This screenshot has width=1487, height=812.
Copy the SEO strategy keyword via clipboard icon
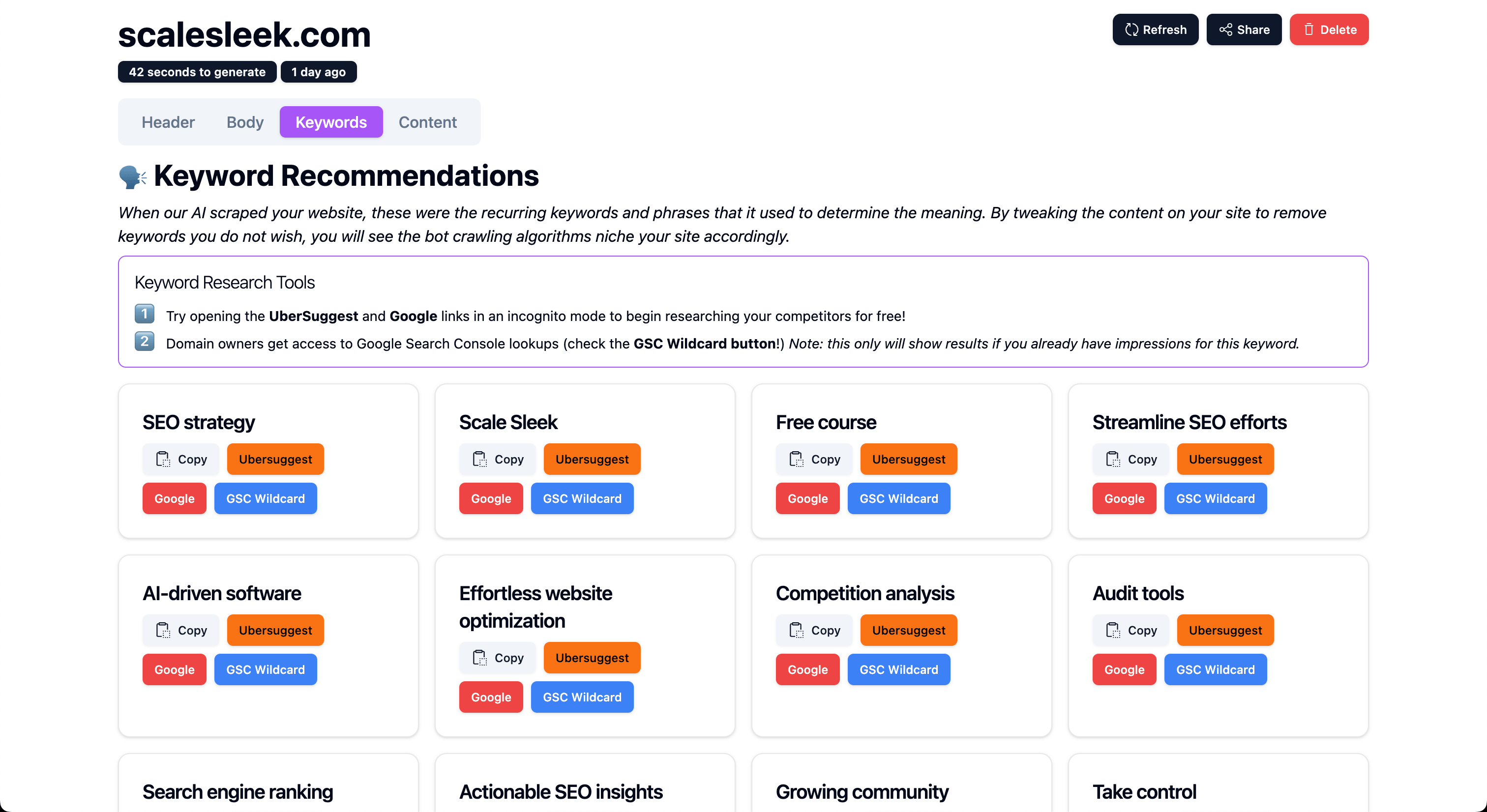163,460
